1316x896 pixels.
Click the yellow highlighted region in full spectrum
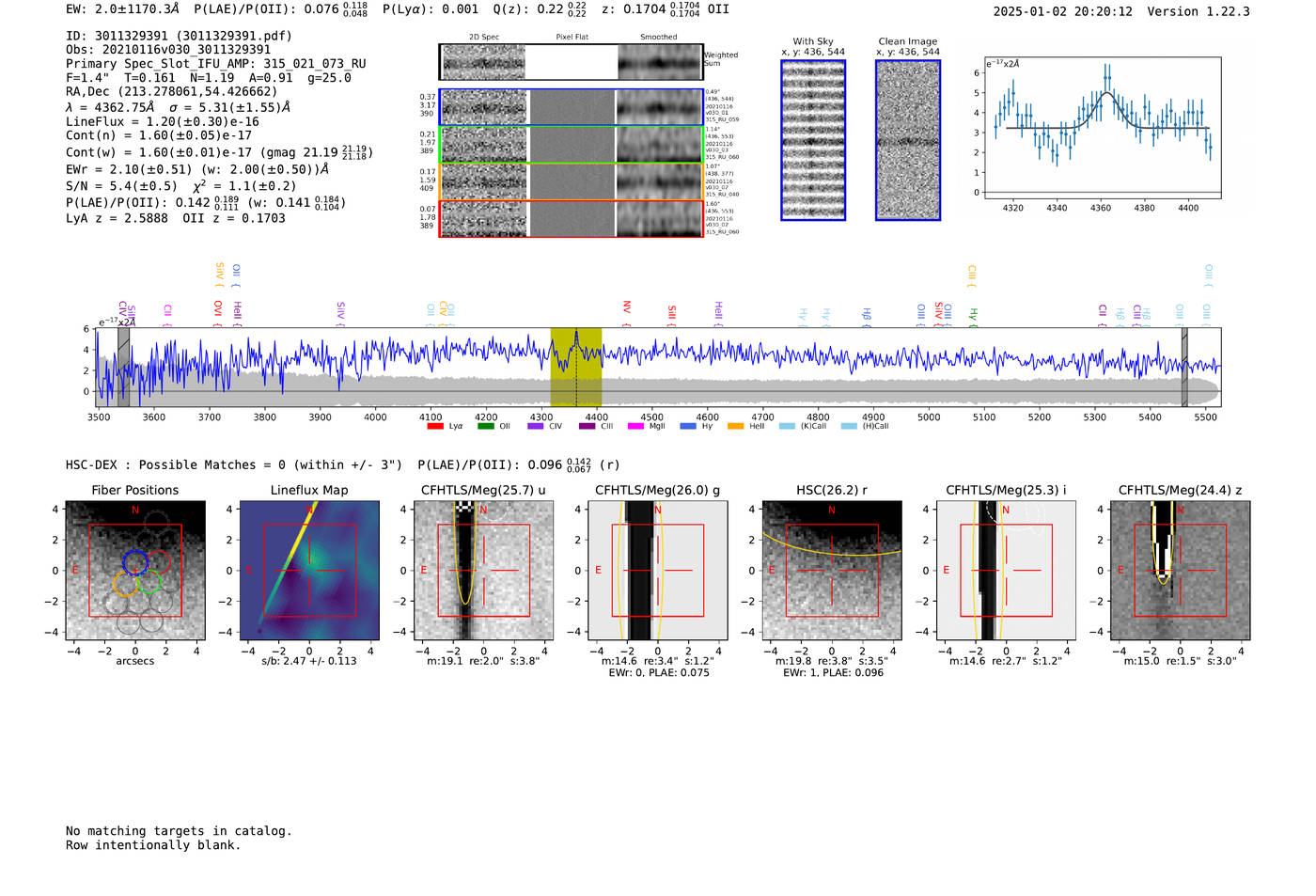(x=576, y=368)
